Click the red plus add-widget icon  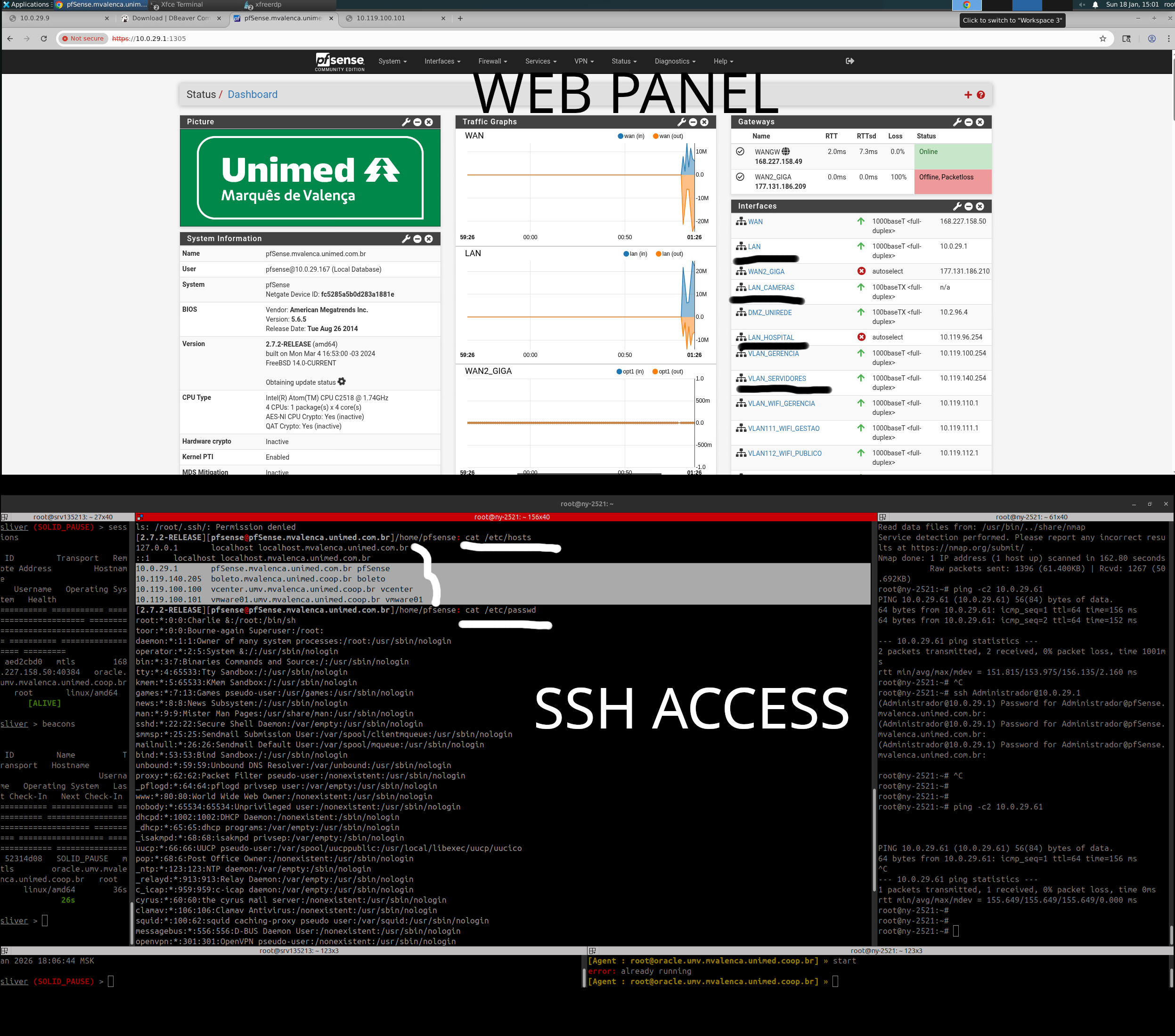coord(968,95)
